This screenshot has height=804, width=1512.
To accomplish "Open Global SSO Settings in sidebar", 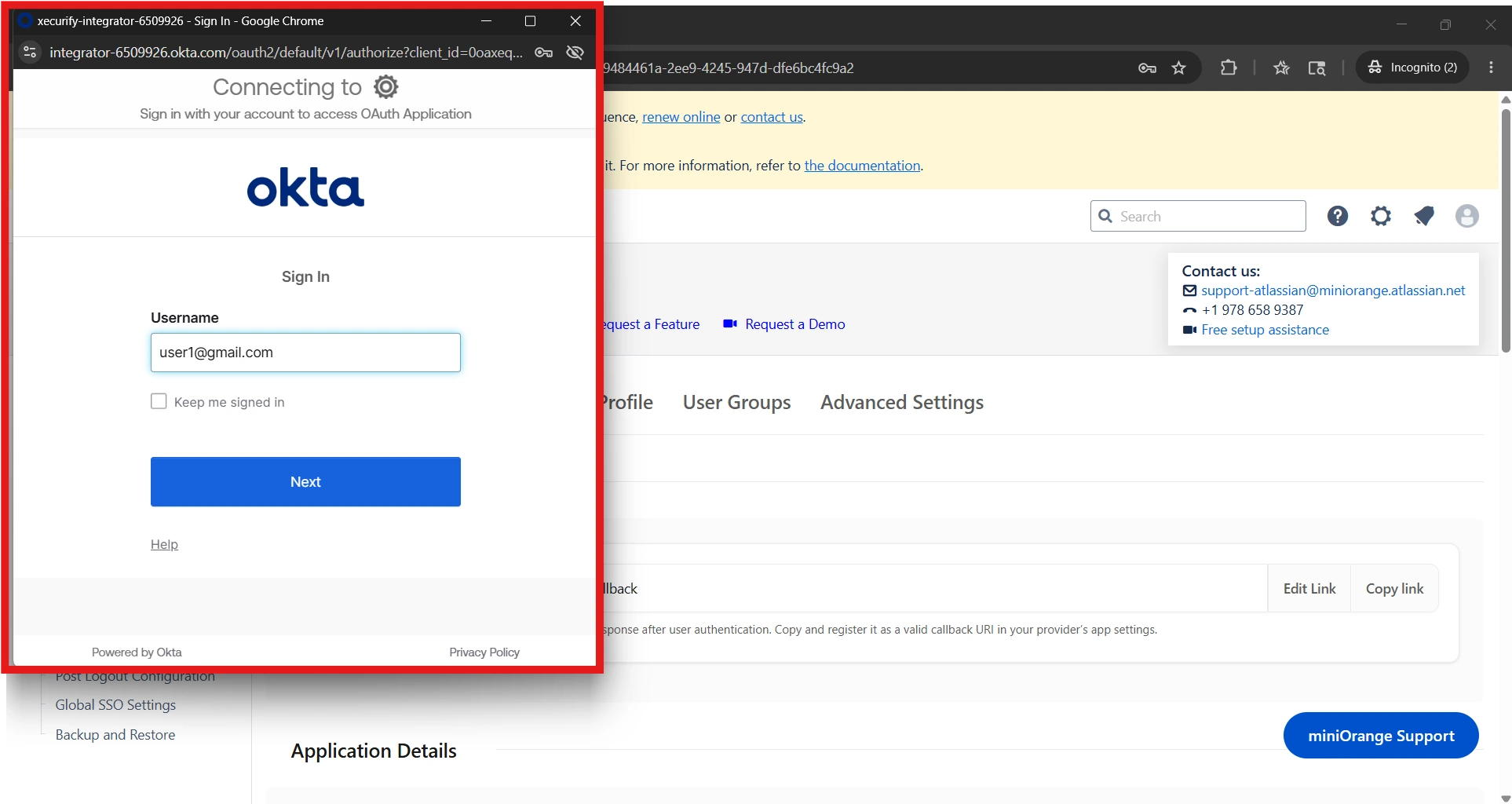I will tap(115, 705).
